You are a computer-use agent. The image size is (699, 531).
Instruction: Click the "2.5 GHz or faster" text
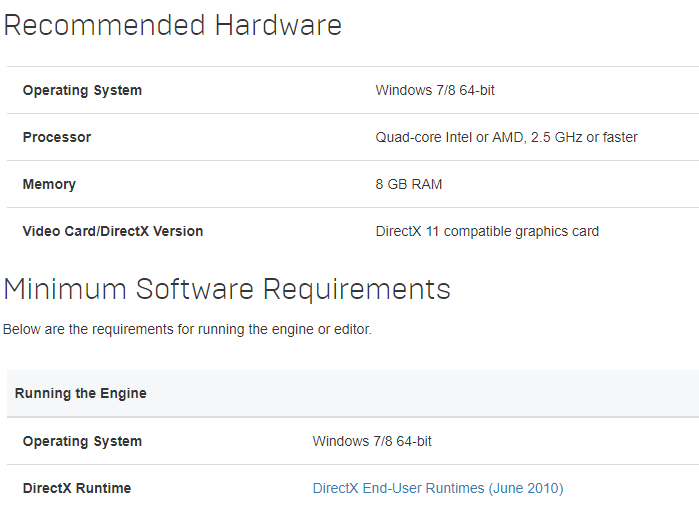click(582, 137)
